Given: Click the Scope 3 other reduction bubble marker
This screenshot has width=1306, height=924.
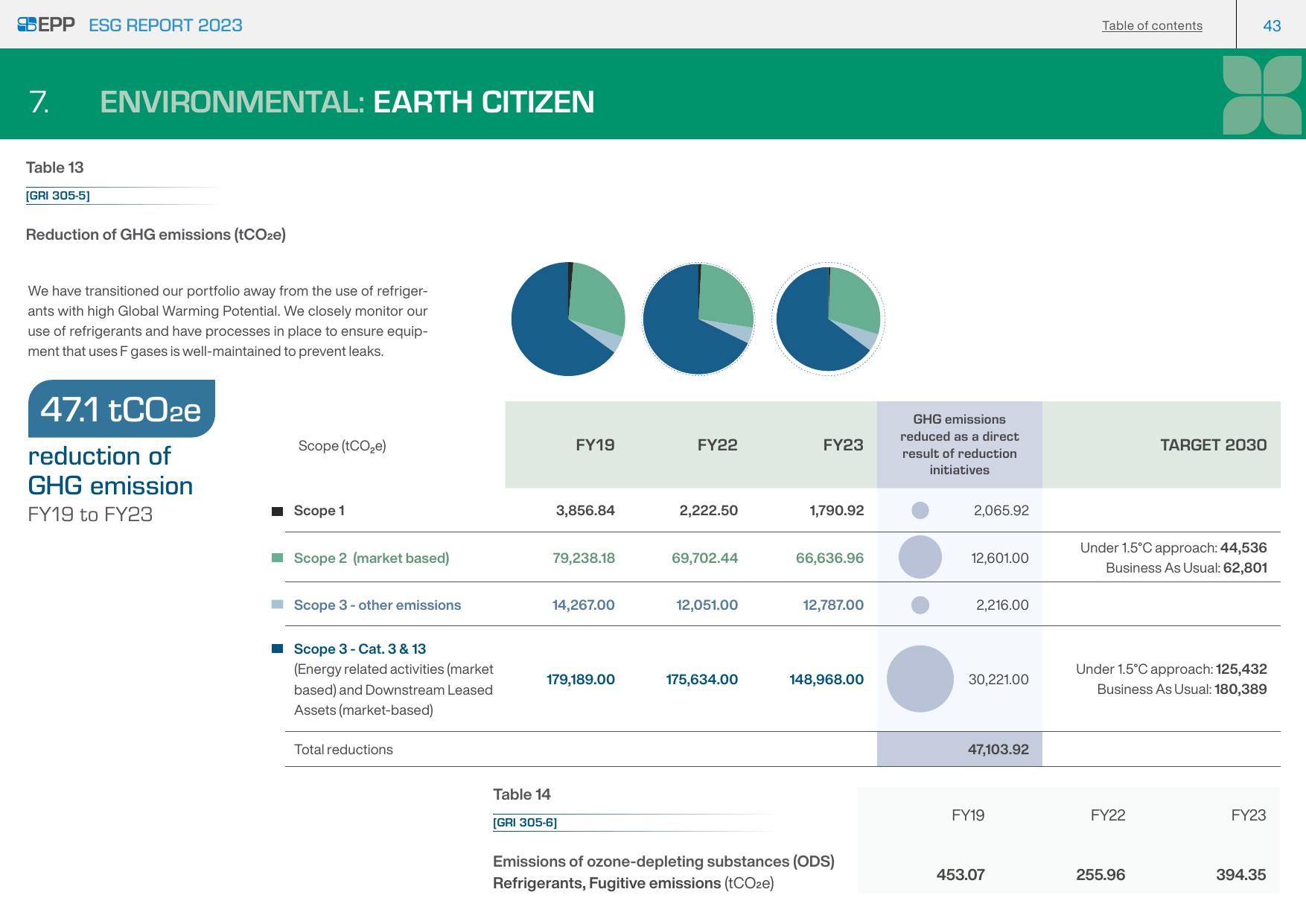Looking at the screenshot, I should 920,605.
